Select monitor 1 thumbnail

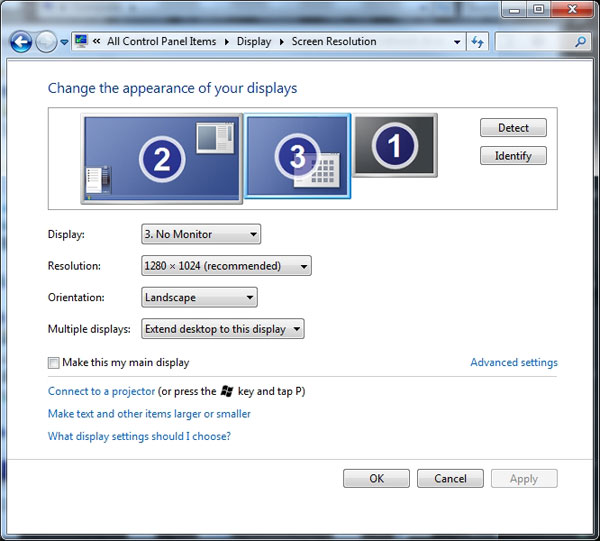tap(395, 145)
